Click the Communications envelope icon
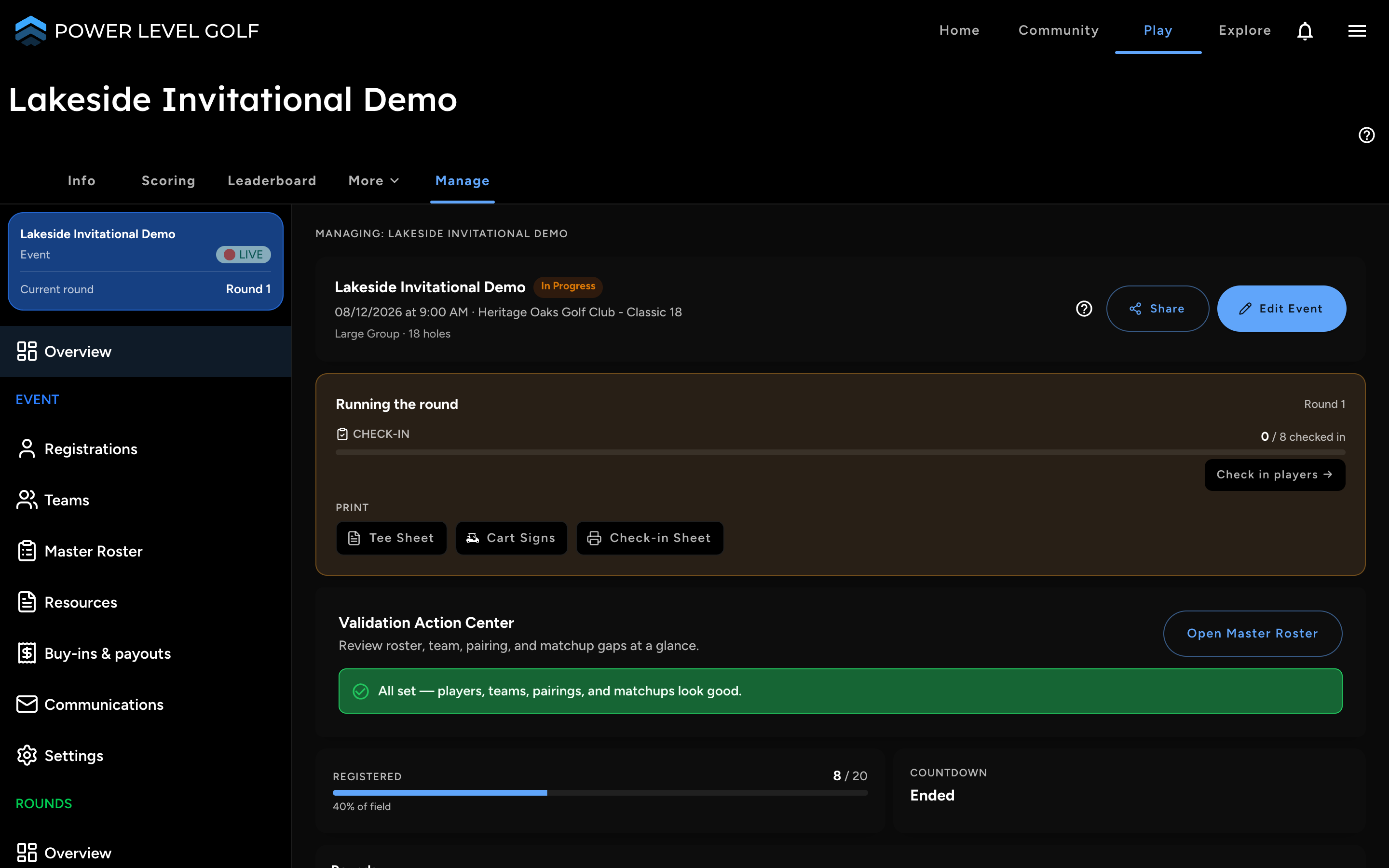This screenshot has height=868, width=1389. (x=27, y=705)
